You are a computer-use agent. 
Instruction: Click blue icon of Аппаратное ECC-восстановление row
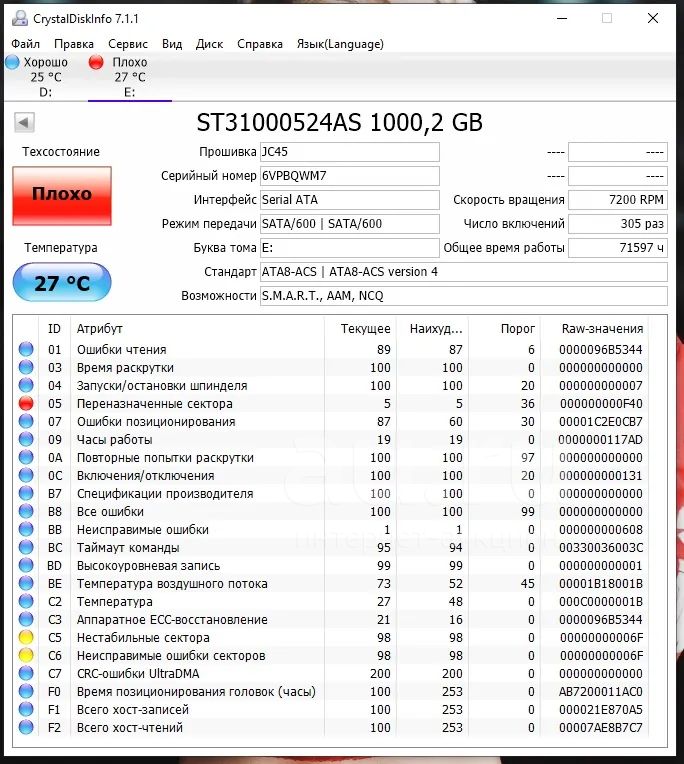click(x=26, y=620)
